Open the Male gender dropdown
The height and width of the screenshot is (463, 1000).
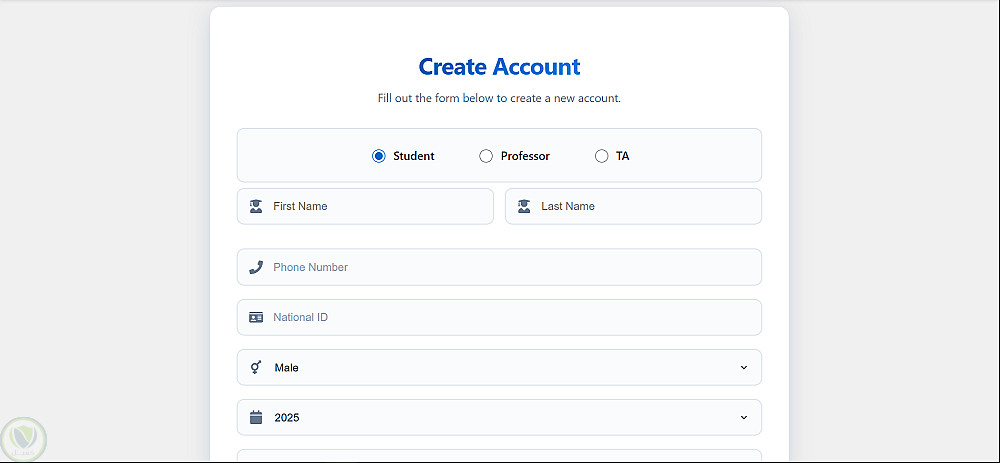(x=499, y=367)
